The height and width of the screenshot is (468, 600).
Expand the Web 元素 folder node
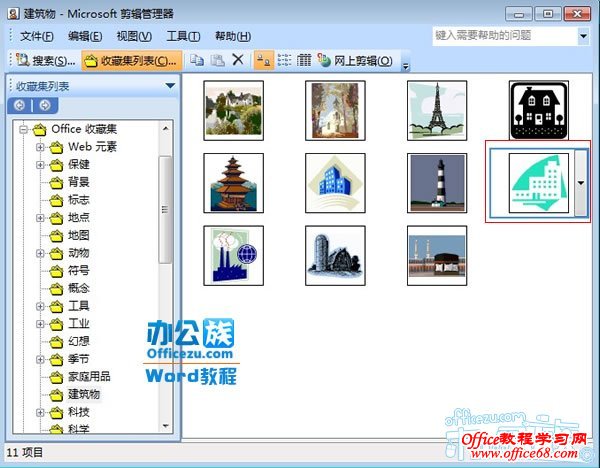pos(40,147)
